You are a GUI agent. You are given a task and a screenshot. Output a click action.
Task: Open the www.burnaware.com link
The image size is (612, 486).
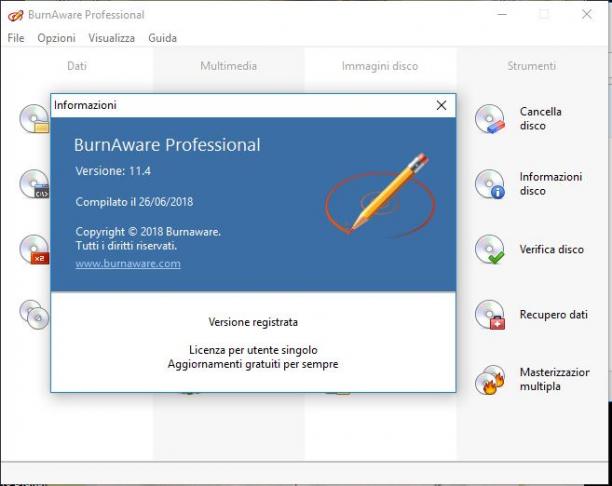tap(128, 263)
